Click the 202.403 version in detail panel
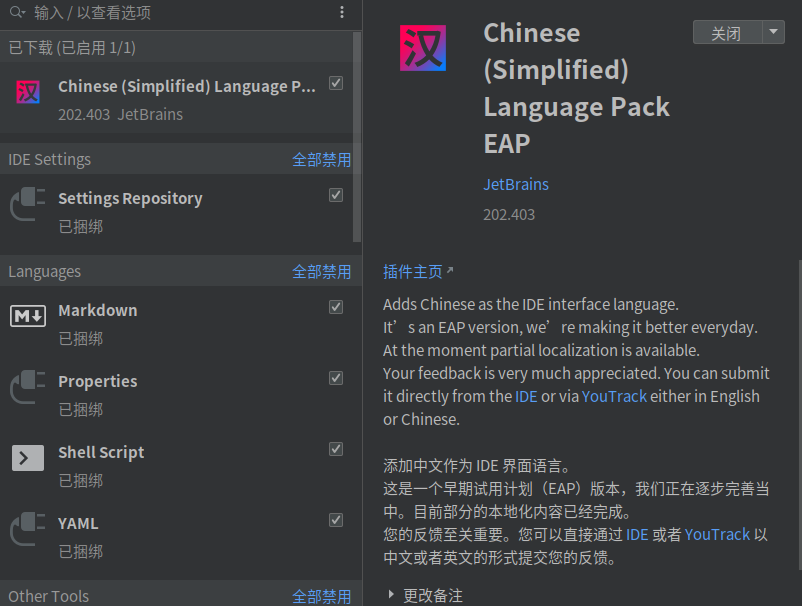This screenshot has height=606, width=802. (x=509, y=214)
